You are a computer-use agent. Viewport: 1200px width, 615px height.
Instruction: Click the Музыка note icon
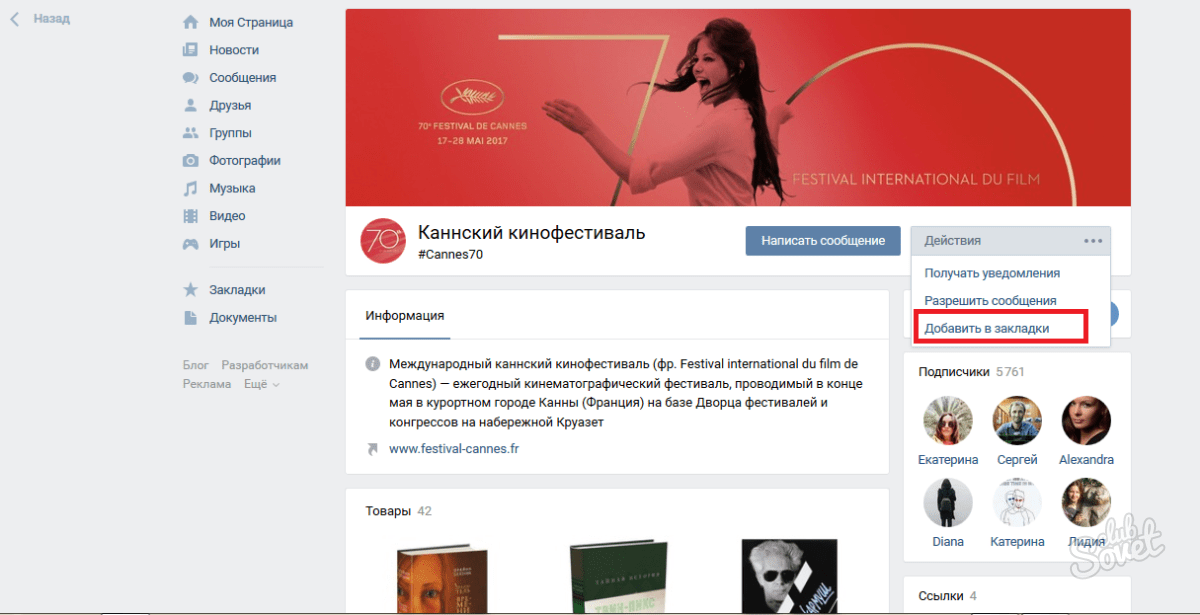(190, 188)
